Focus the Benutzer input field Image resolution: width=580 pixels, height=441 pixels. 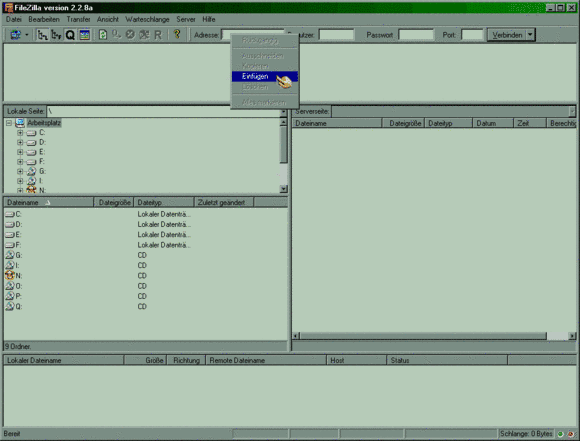coord(336,35)
